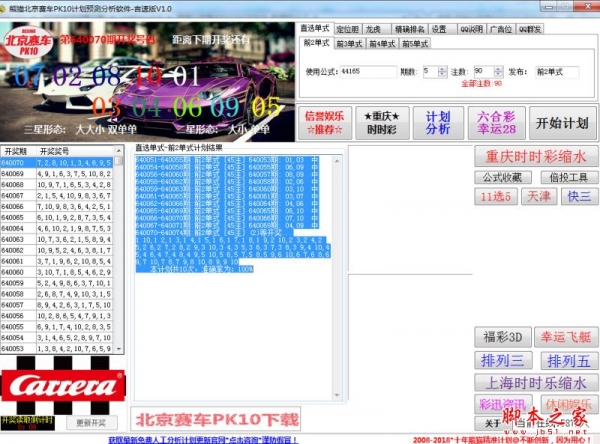This screenshot has height=444, width=600.
Task: Click the 期数 value field
Action: tap(430, 72)
